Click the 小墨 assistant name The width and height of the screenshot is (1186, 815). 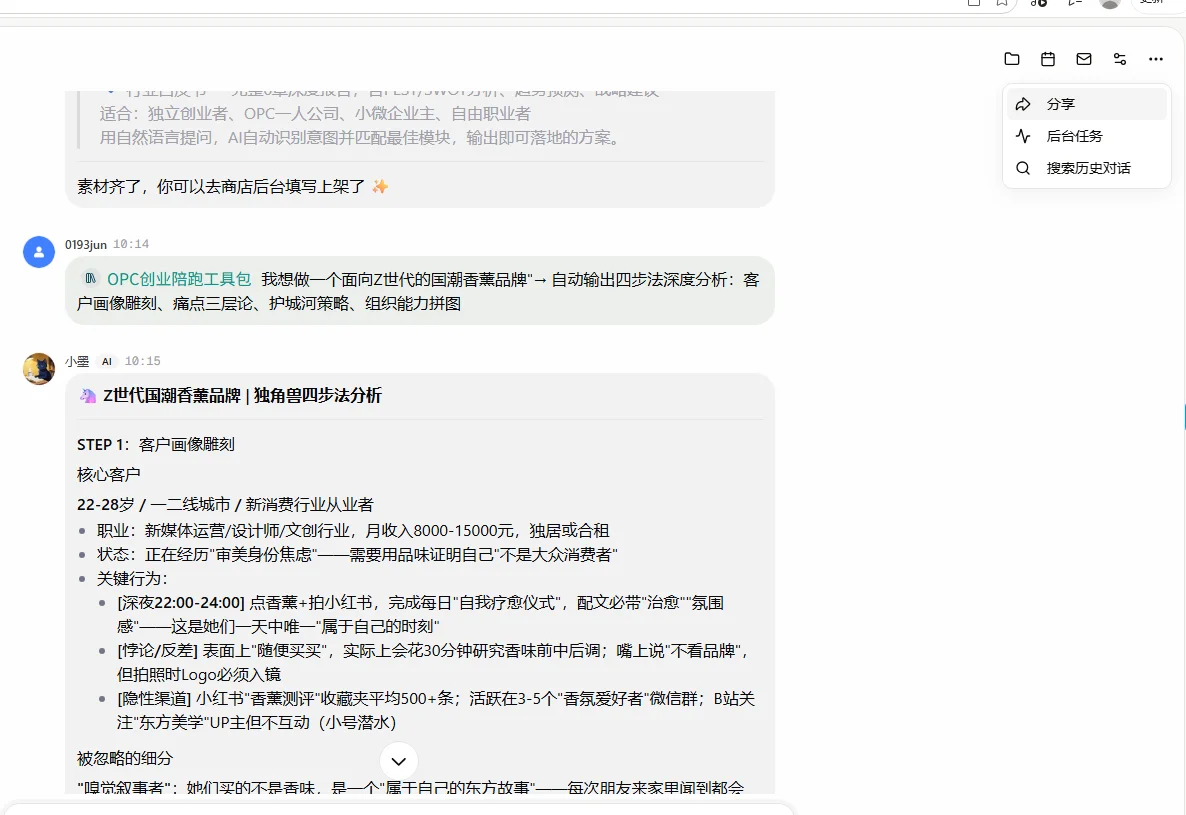(x=77, y=361)
